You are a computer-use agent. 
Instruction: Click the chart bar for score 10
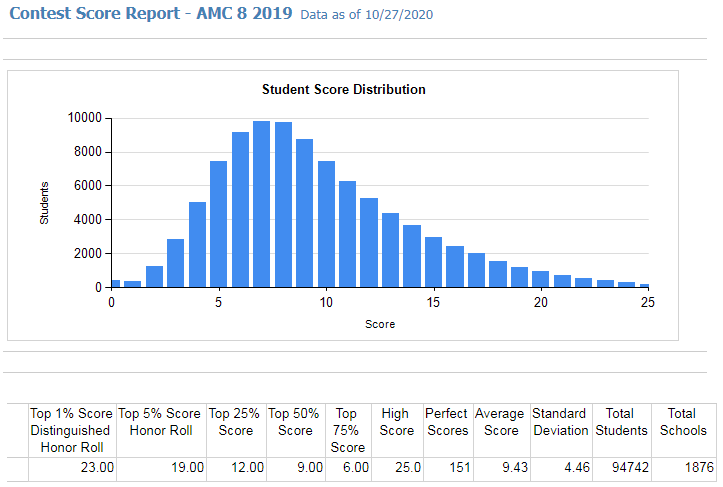tap(326, 224)
